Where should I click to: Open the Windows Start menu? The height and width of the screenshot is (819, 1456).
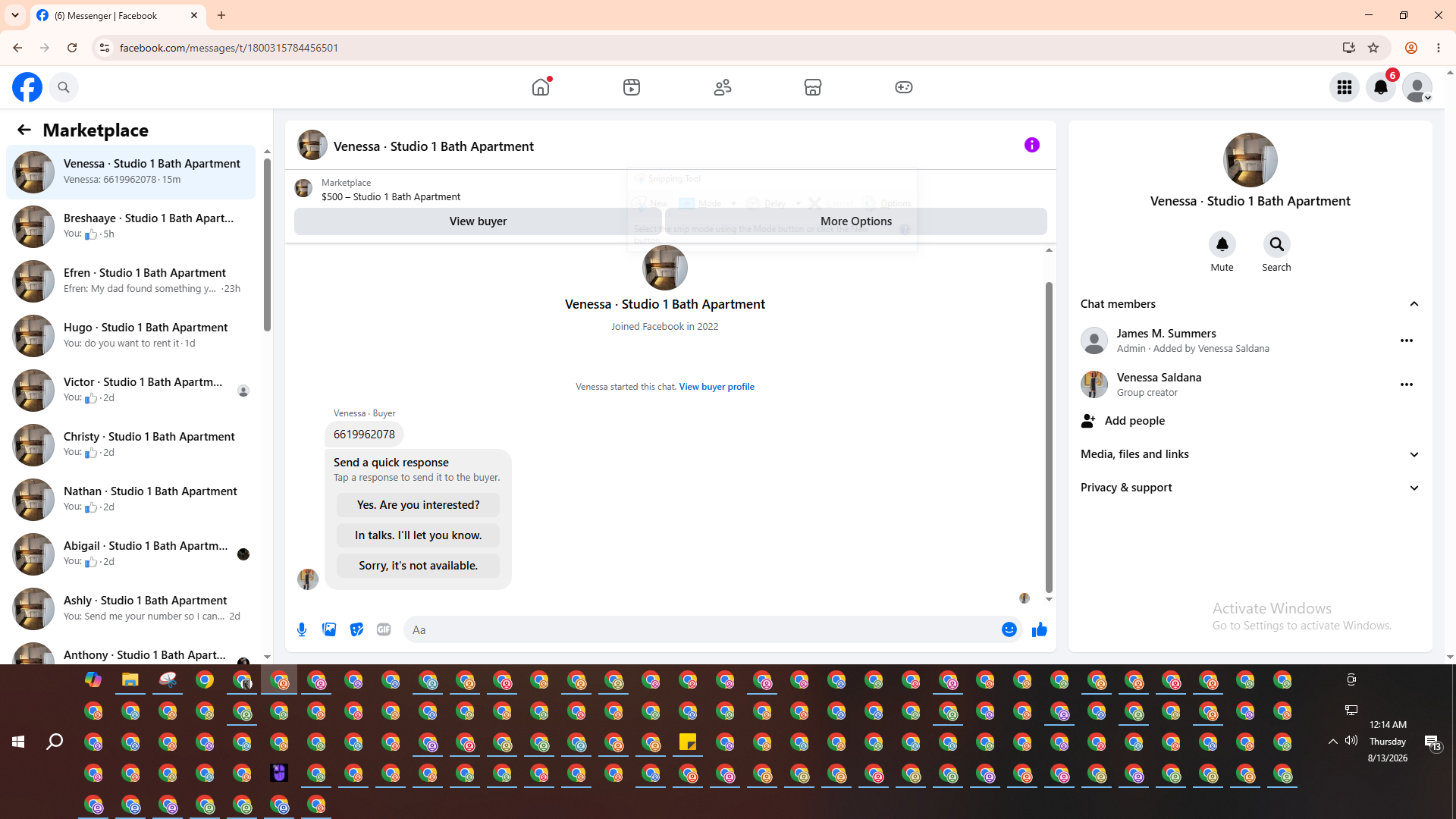[x=18, y=742]
